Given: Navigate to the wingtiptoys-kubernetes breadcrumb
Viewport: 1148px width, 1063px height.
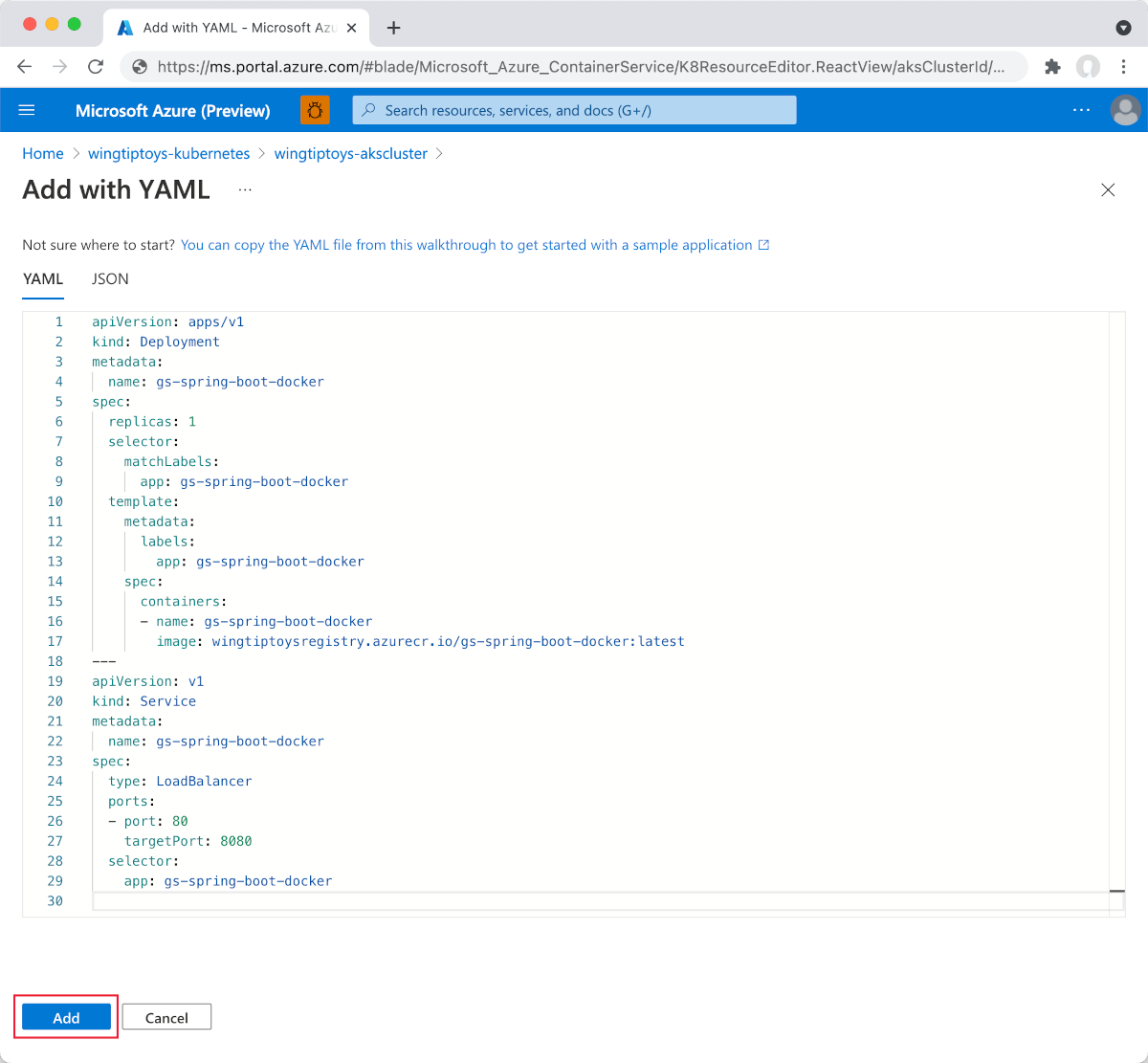Looking at the screenshot, I should (x=168, y=153).
